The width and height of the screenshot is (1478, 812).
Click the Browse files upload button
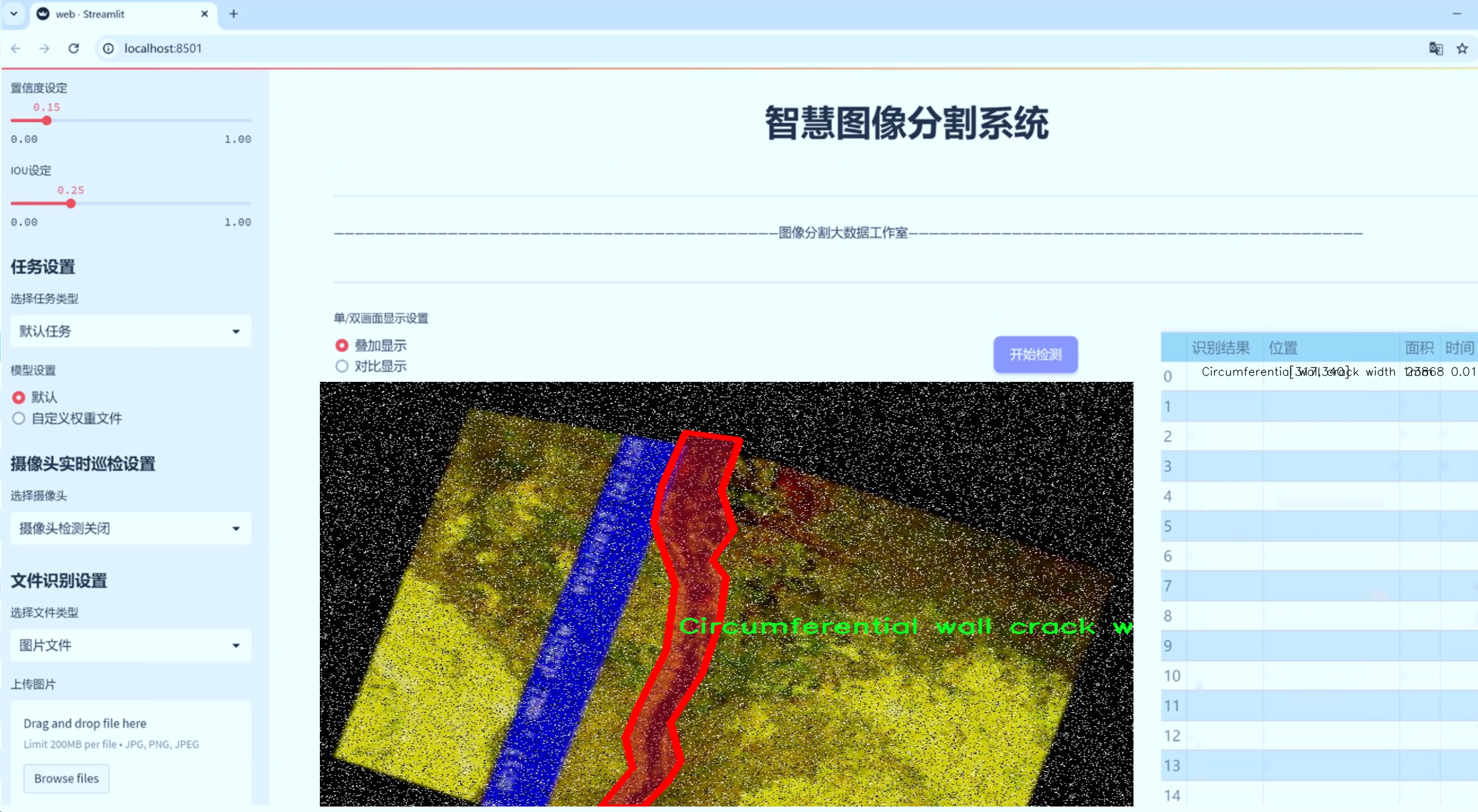tap(66, 778)
